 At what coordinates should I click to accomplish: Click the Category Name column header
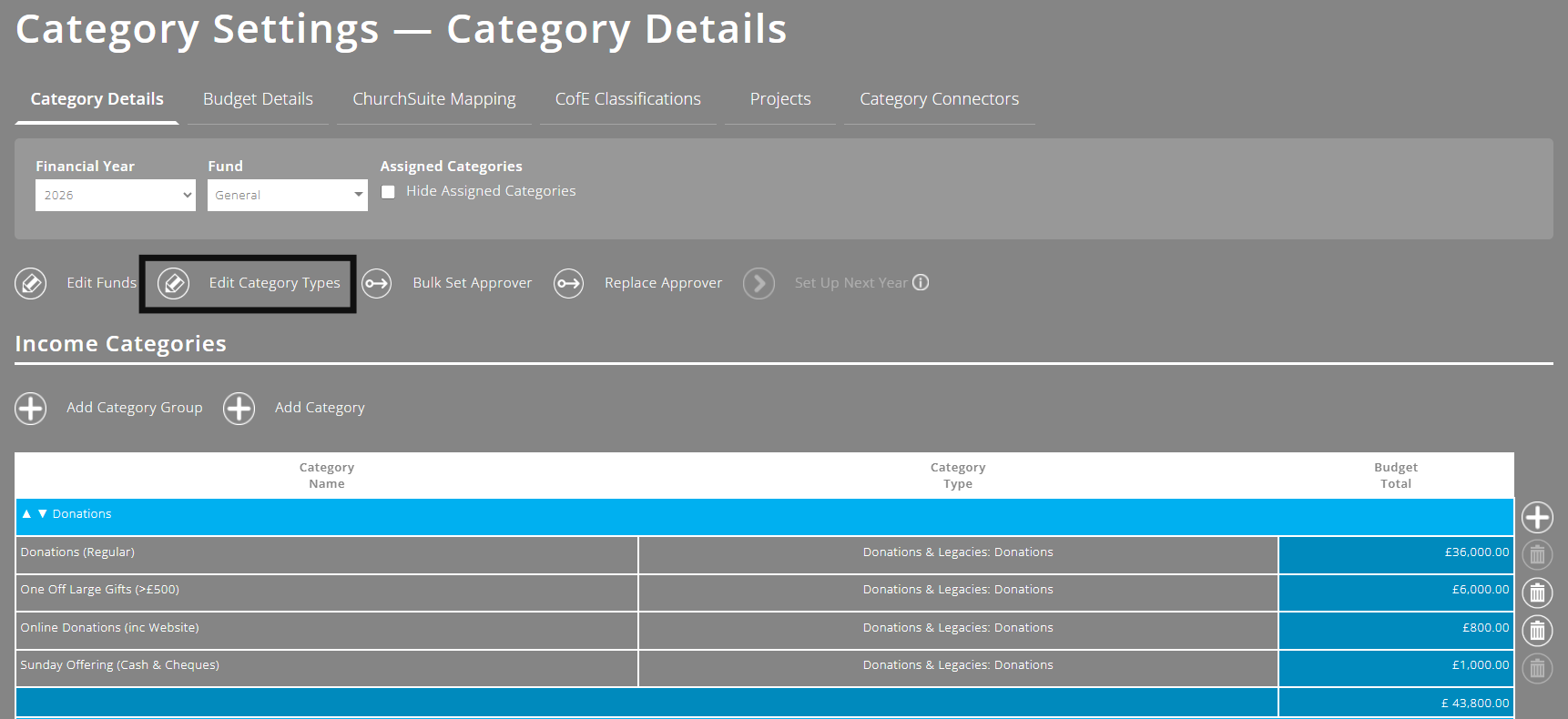[327, 475]
